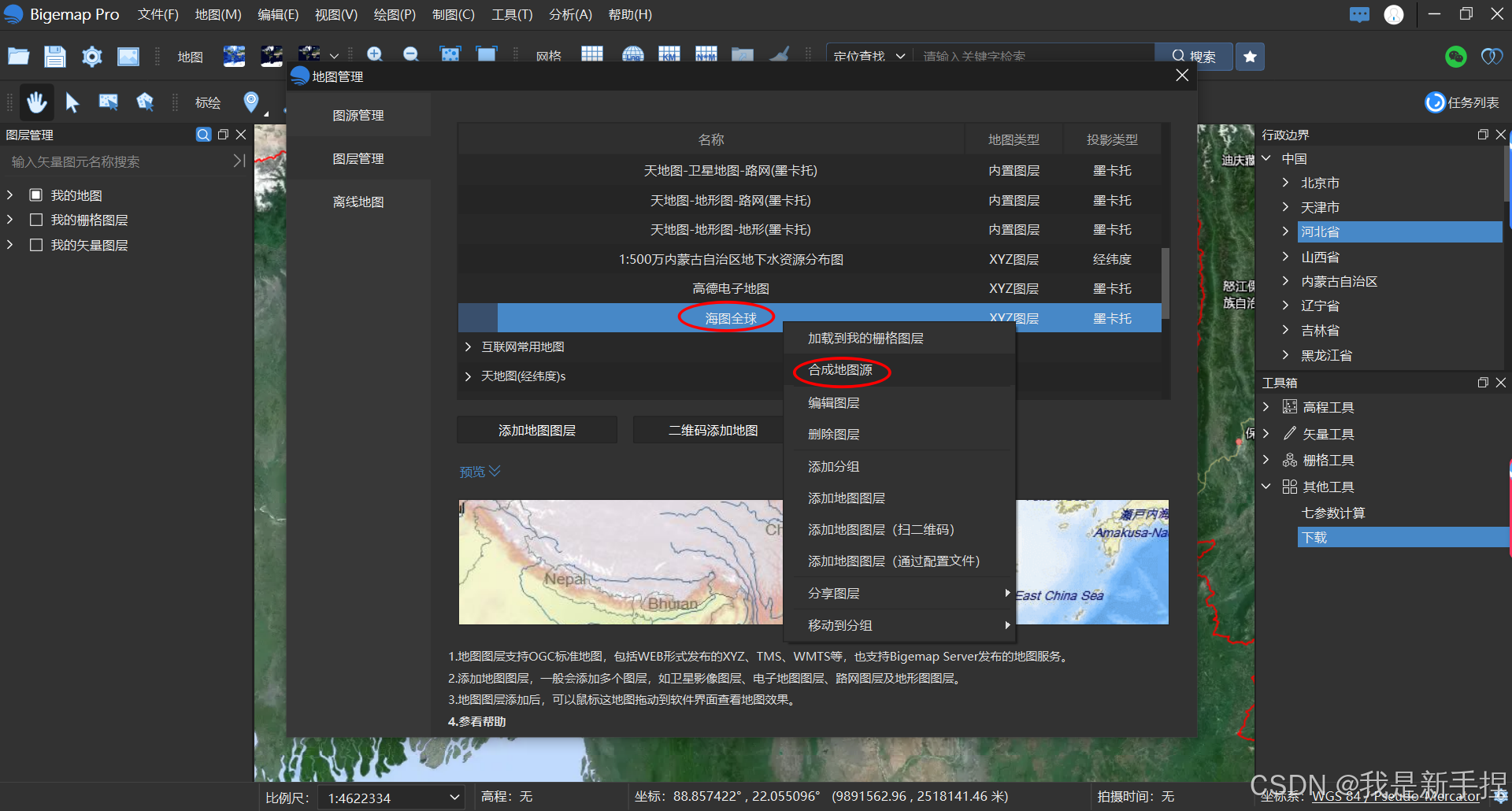Open file via folder icon in toolbar
The height and width of the screenshot is (811, 1512).
(18, 56)
